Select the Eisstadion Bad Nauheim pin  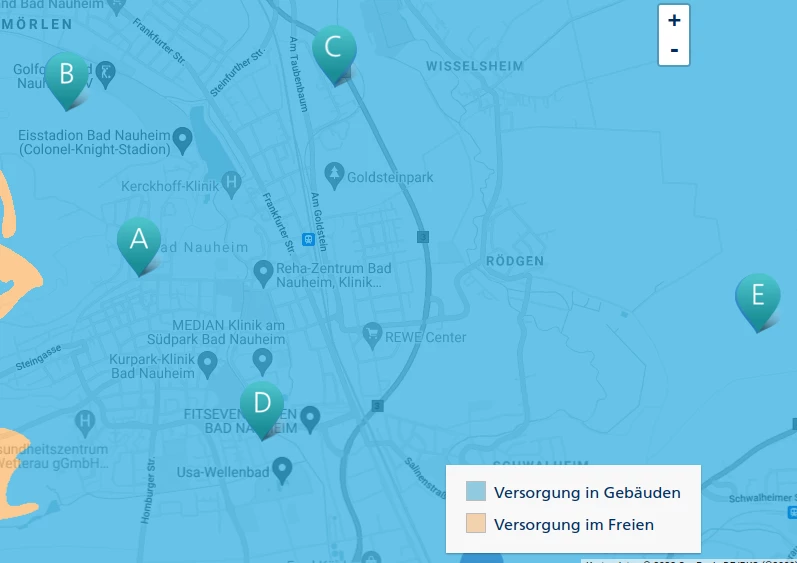click(182, 141)
